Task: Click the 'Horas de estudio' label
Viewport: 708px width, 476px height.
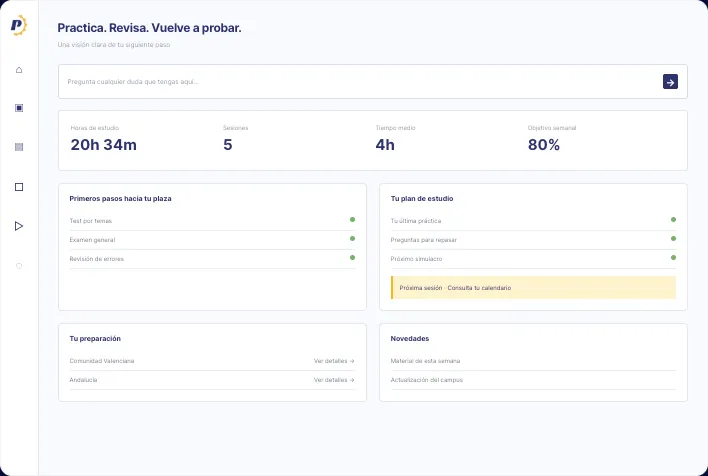Action: coord(94,128)
